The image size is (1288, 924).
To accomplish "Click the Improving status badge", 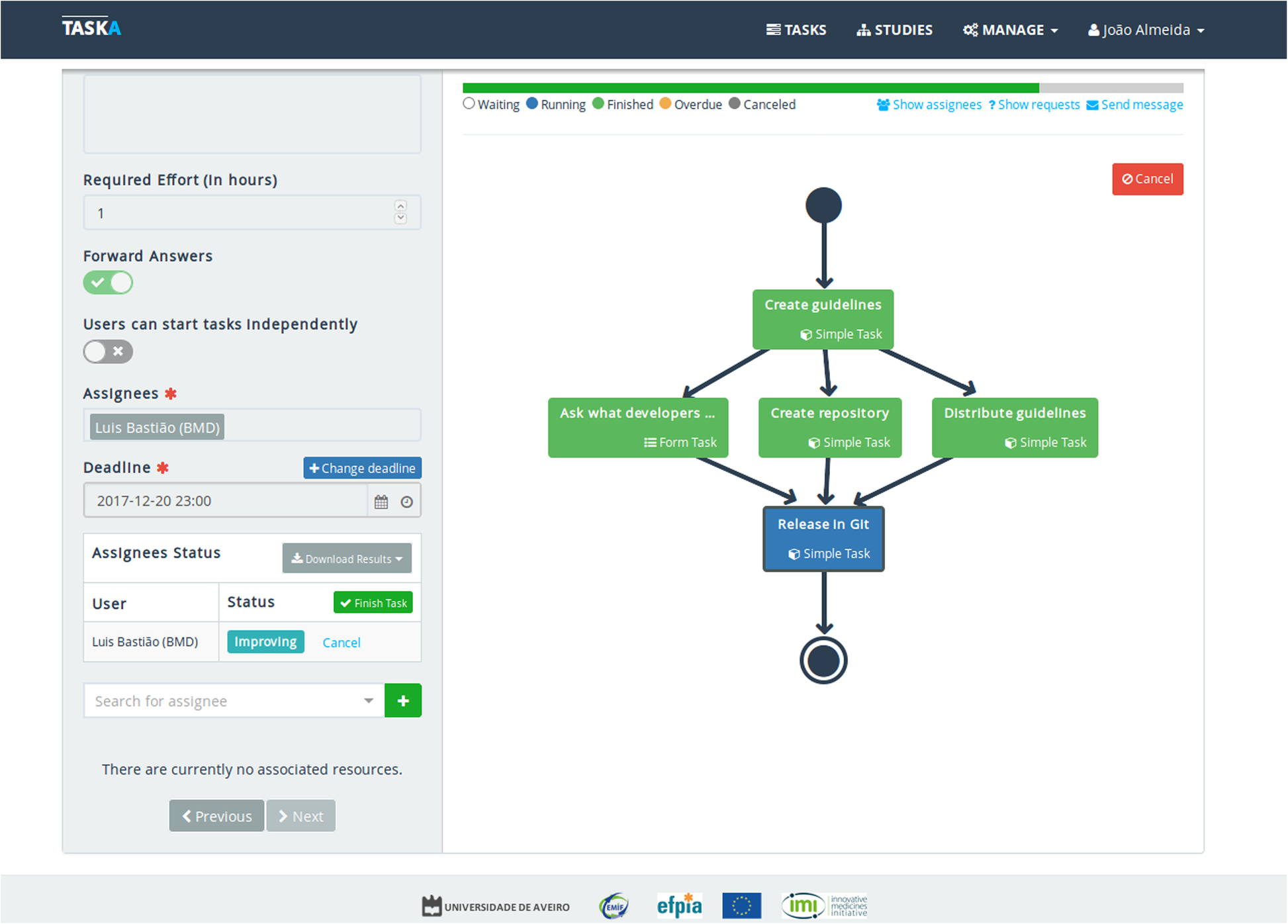I will pos(265,641).
